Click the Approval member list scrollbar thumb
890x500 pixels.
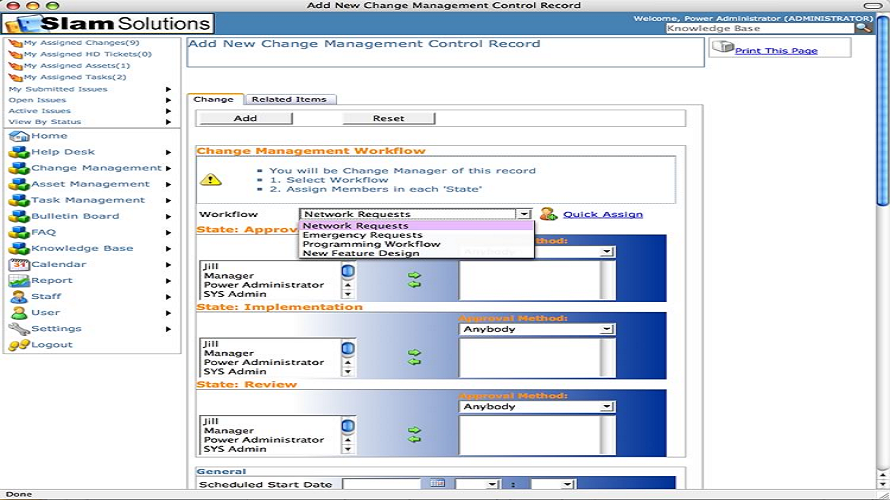348,271
